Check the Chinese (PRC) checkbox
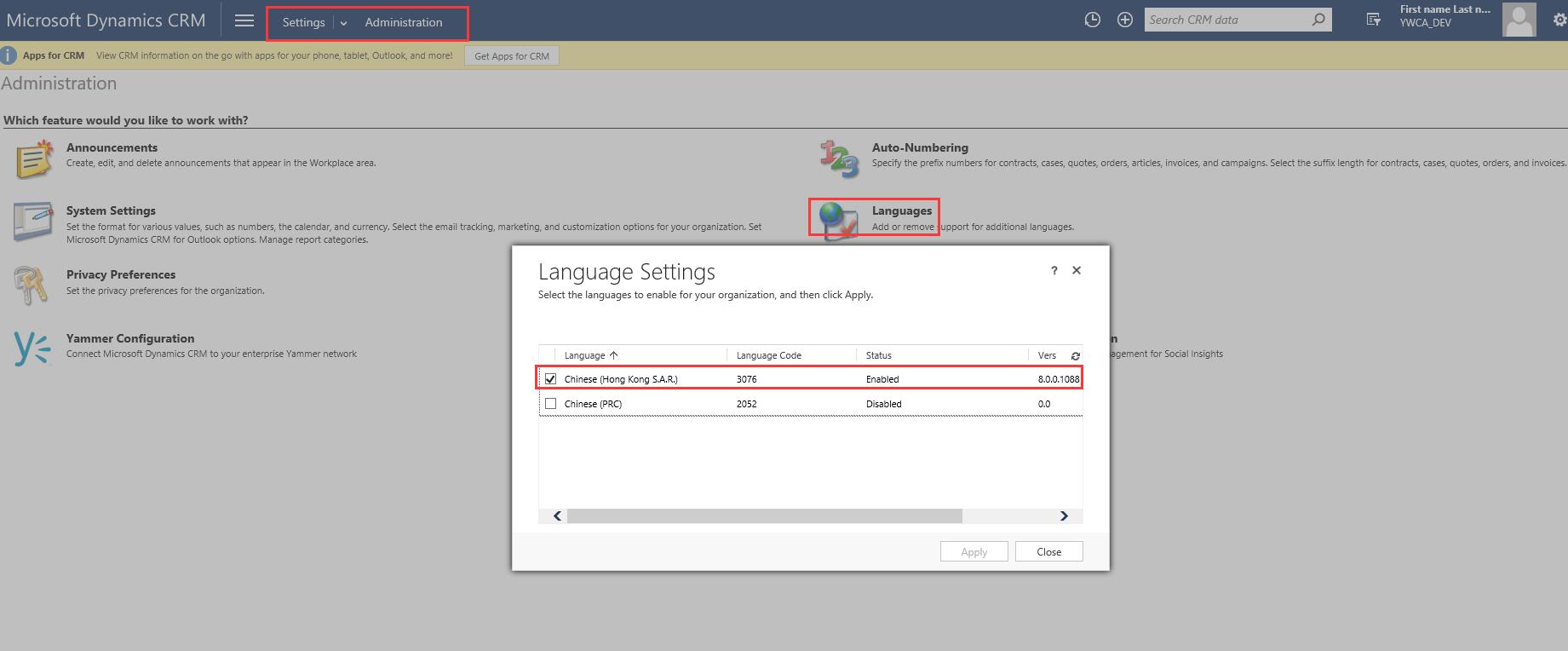Image resolution: width=1568 pixels, height=651 pixels. [x=550, y=403]
